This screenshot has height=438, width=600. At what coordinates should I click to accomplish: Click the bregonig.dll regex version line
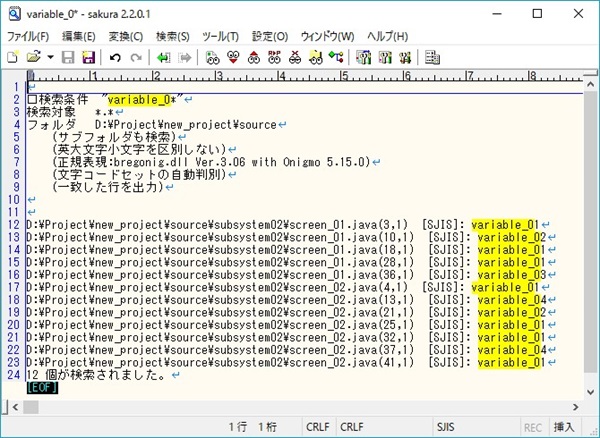click(x=216, y=162)
